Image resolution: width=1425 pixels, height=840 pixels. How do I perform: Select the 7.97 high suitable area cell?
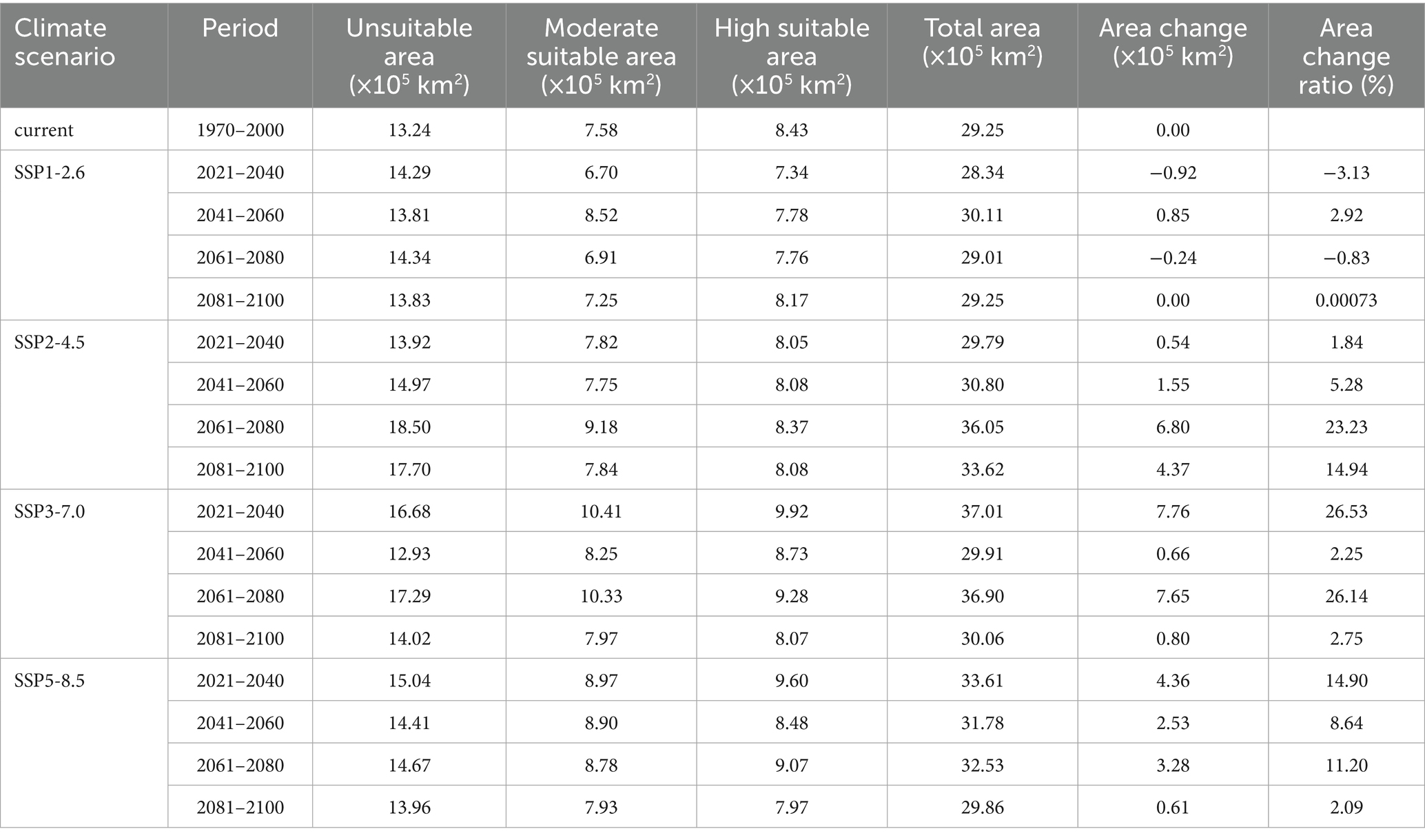[x=792, y=808]
